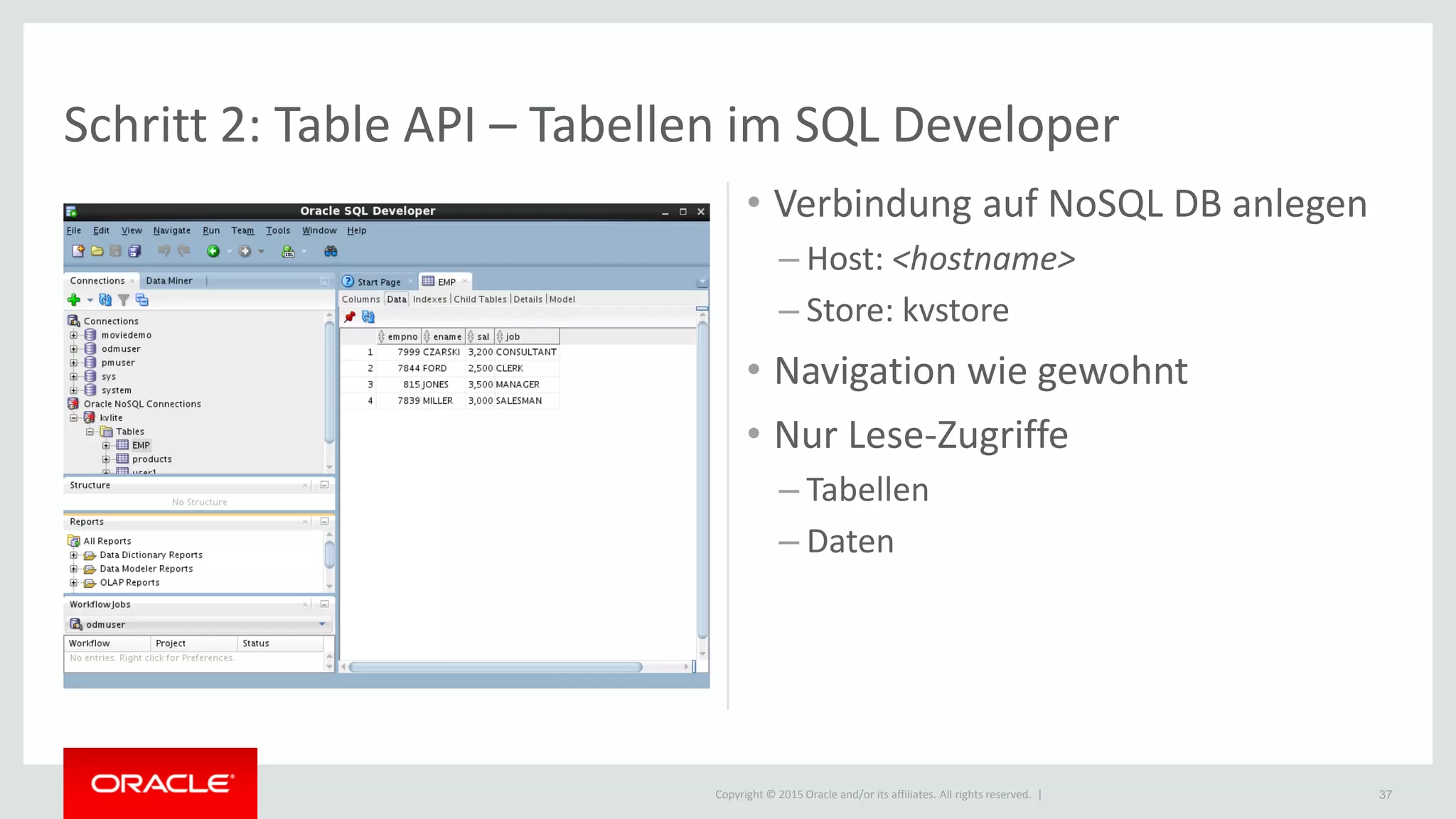The width and height of the screenshot is (1456, 819).
Task: Click the Status column header in Workflow Jobs
Action: point(280,643)
